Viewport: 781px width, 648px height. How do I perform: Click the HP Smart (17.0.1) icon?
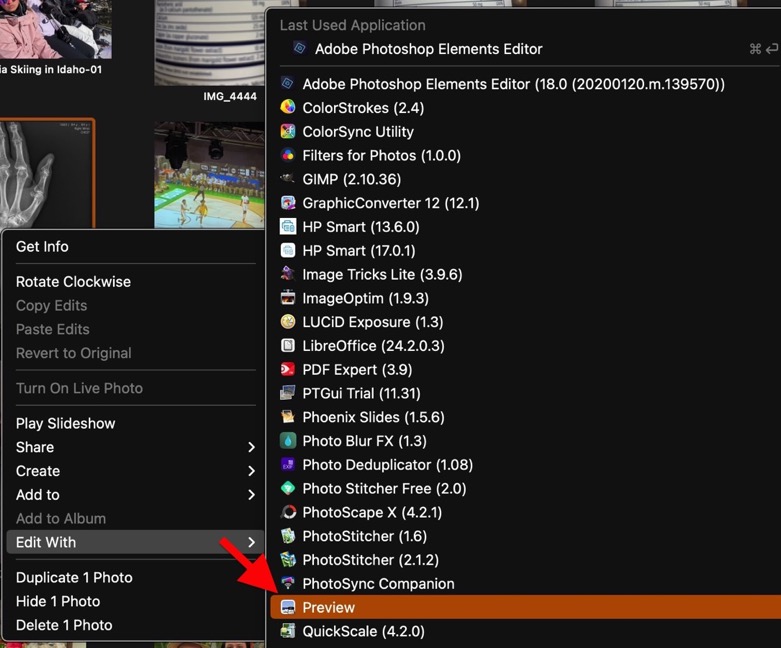click(x=288, y=250)
